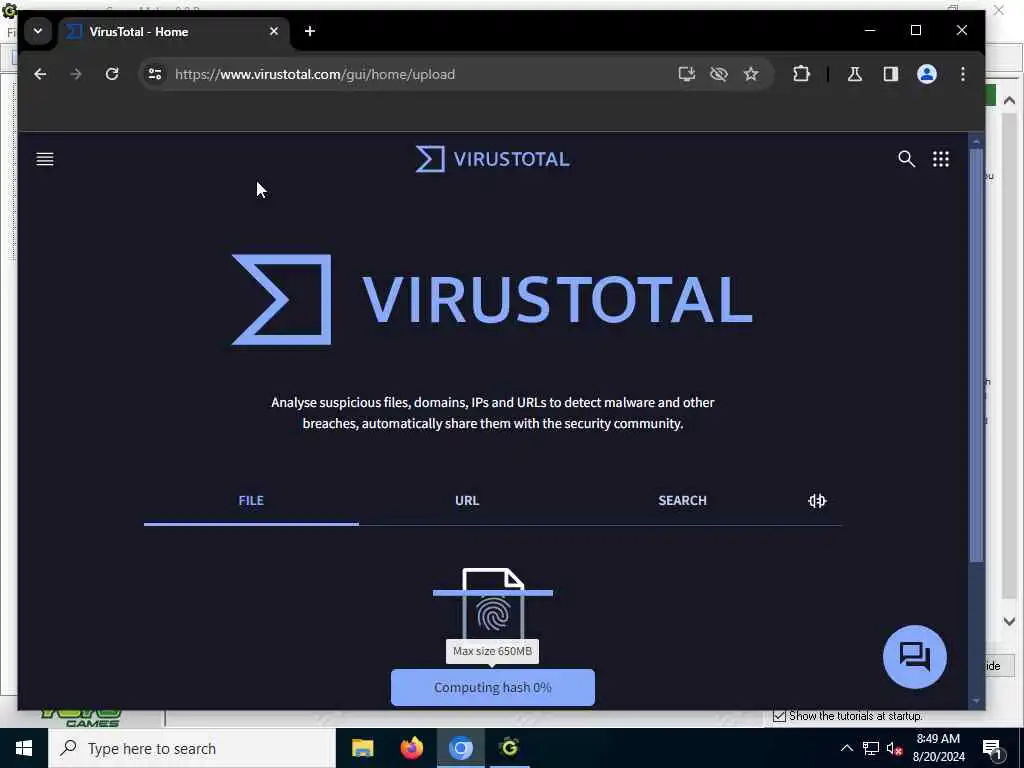Show hidden system tray icons
Viewport: 1024px width, 768px height.
(x=846, y=748)
